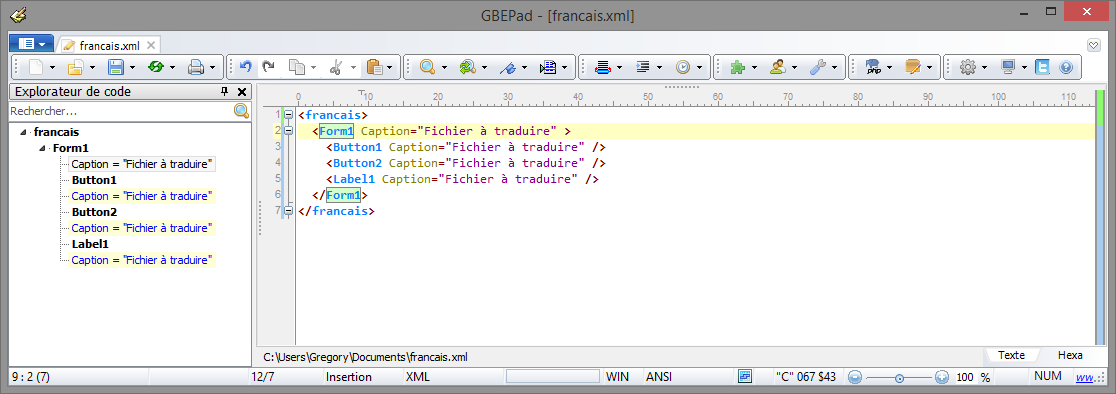Undo the last edit

pos(246,68)
